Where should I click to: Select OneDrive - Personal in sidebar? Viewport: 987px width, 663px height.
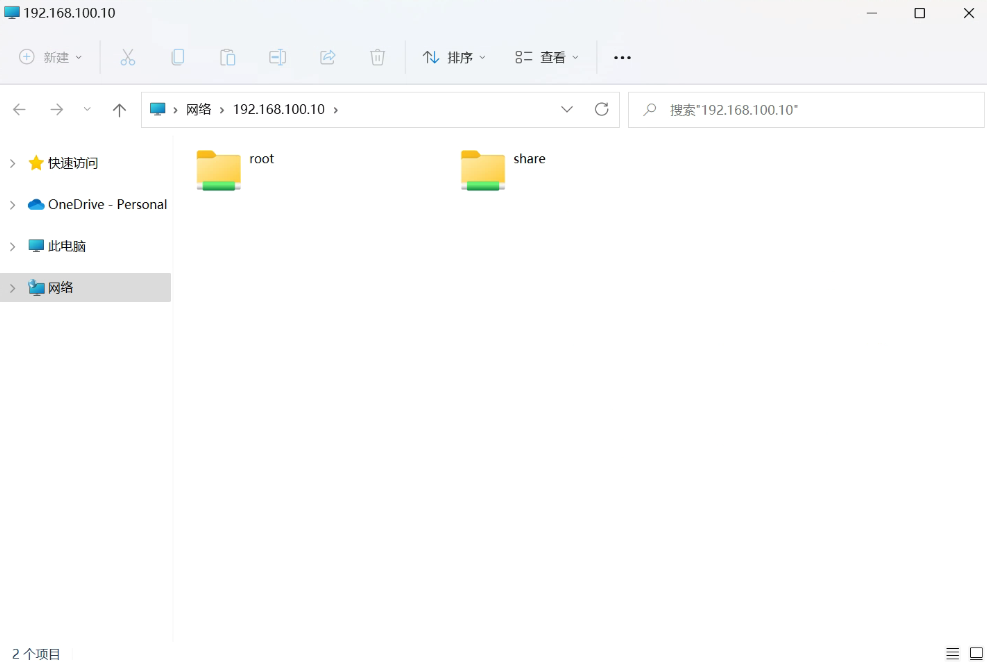pyautogui.click(x=107, y=204)
